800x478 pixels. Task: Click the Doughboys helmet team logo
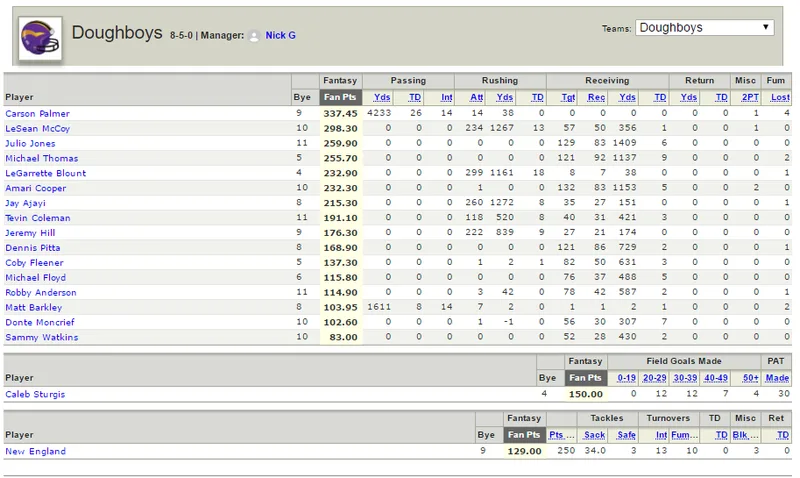point(40,38)
